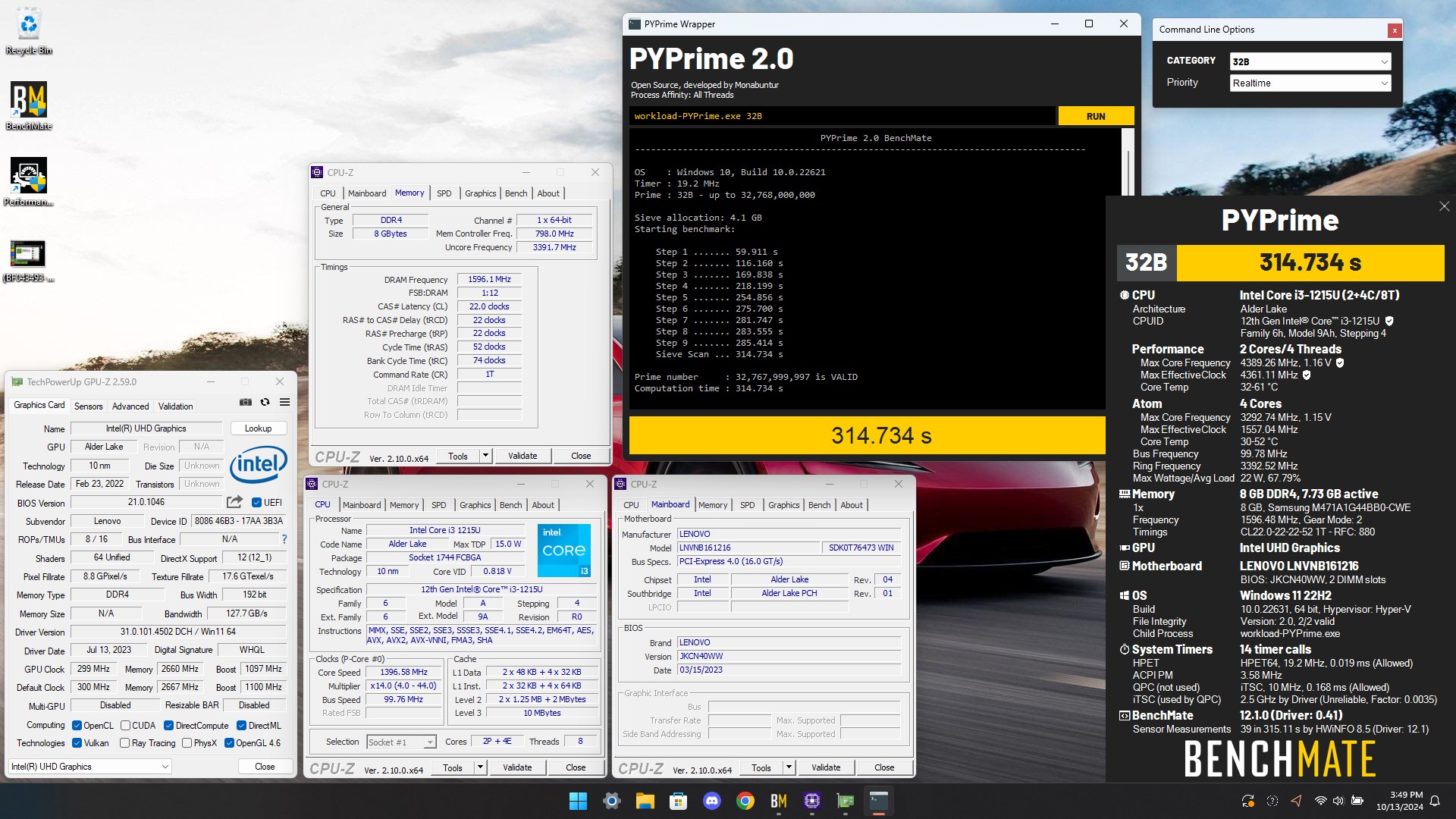Toggle the CUDA checkbox in GPU-Z

(126, 726)
